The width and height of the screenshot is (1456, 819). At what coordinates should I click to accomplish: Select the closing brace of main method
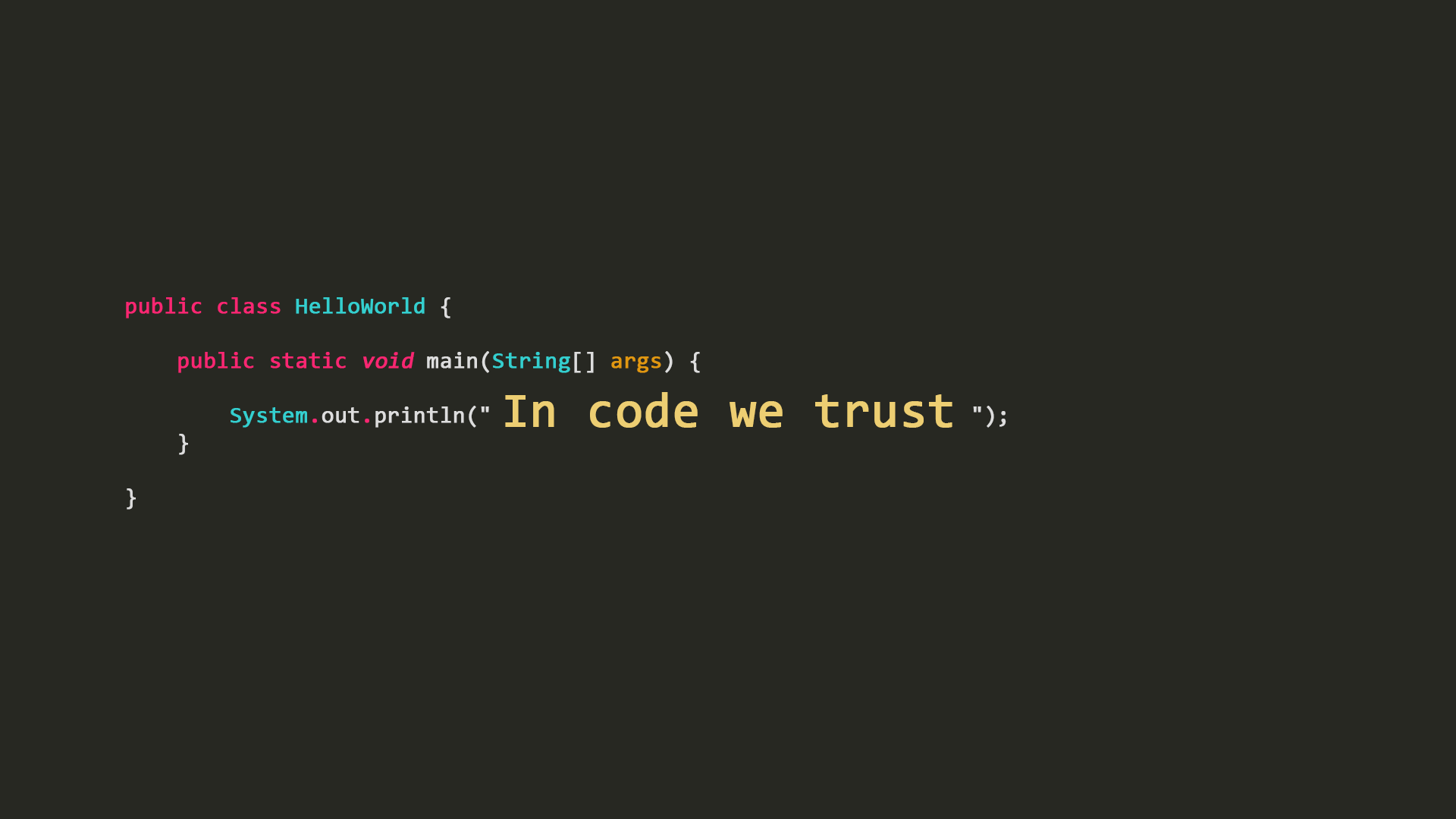pos(183,443)
